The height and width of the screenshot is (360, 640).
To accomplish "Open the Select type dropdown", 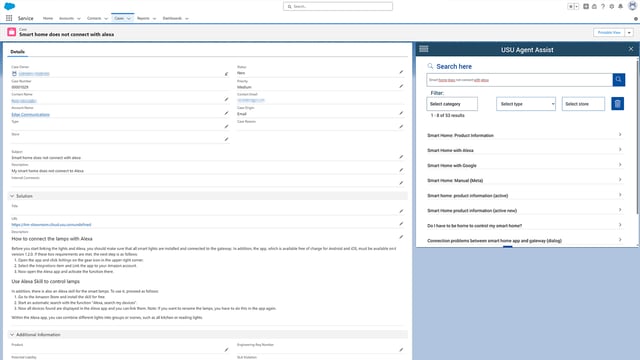I will point(526,104).
